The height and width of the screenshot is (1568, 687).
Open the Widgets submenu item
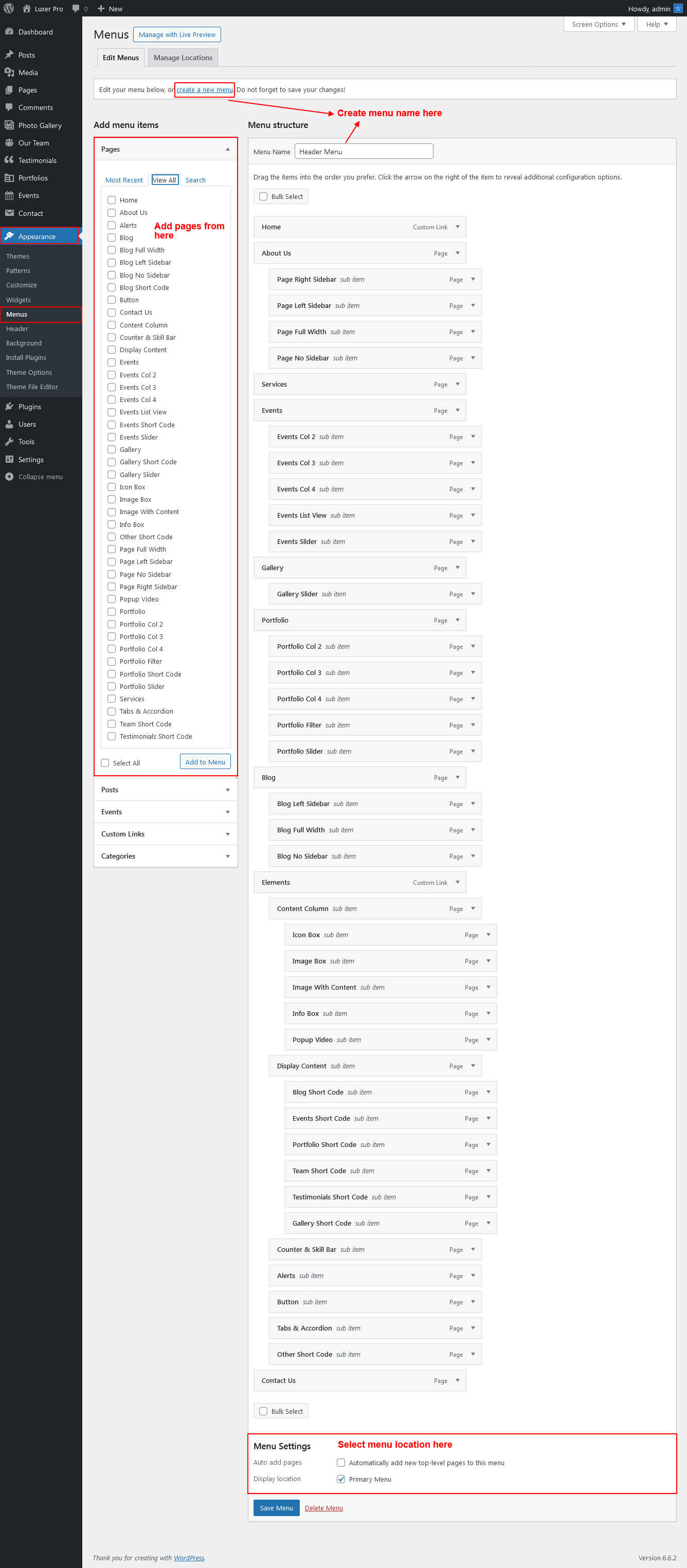19,300
